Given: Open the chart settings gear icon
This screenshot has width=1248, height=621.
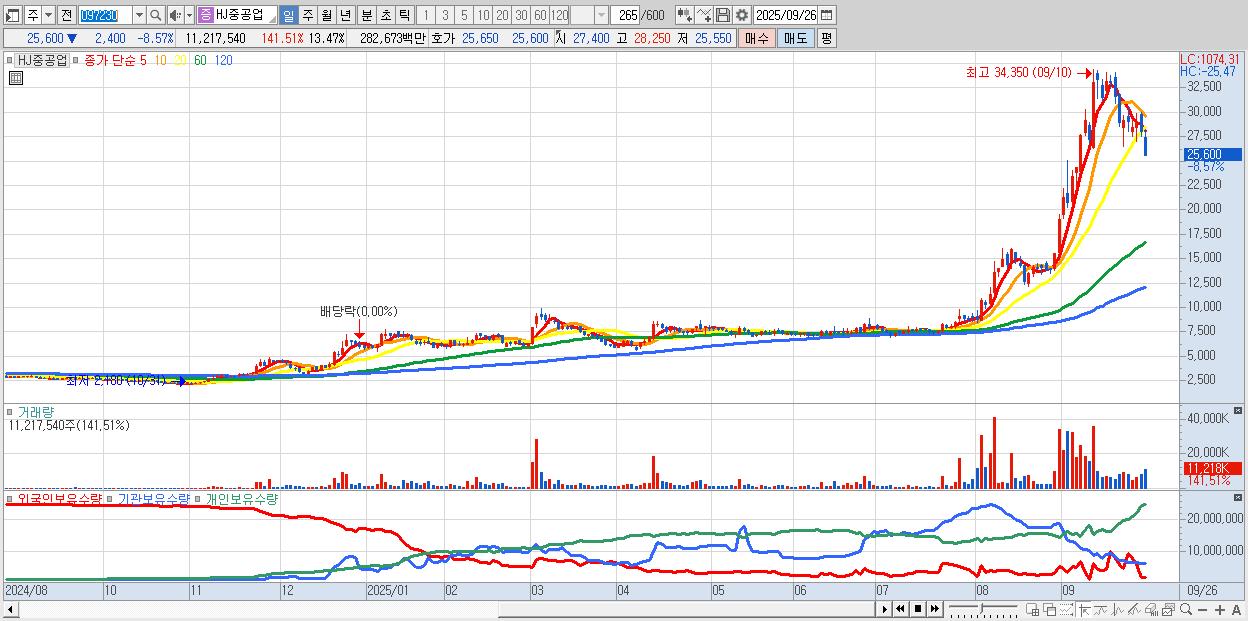Looking at the screenshot, I should click(741, 15).
